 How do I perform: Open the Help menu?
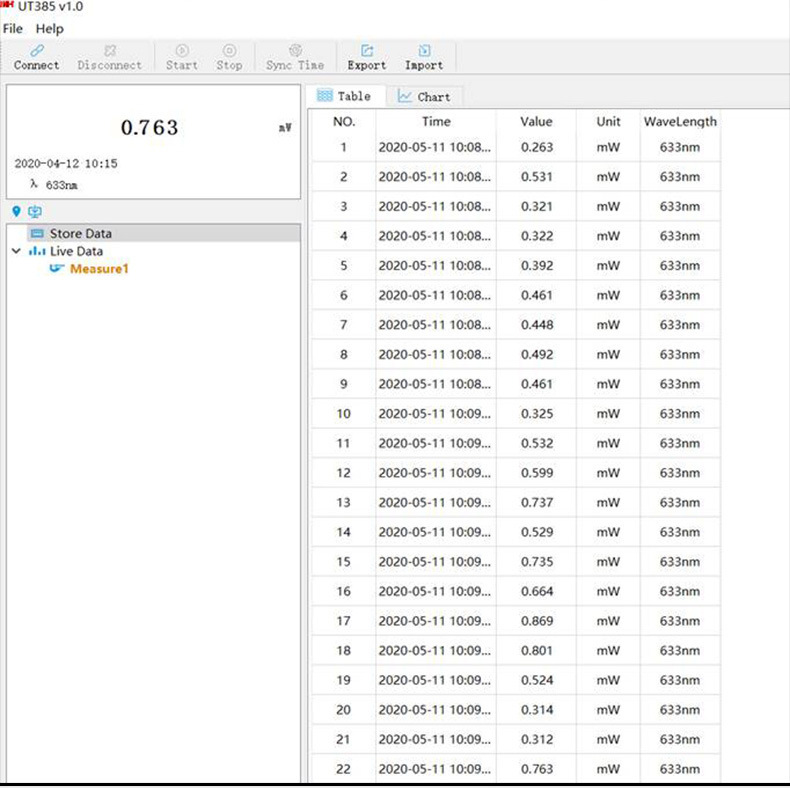click(49, 29)
